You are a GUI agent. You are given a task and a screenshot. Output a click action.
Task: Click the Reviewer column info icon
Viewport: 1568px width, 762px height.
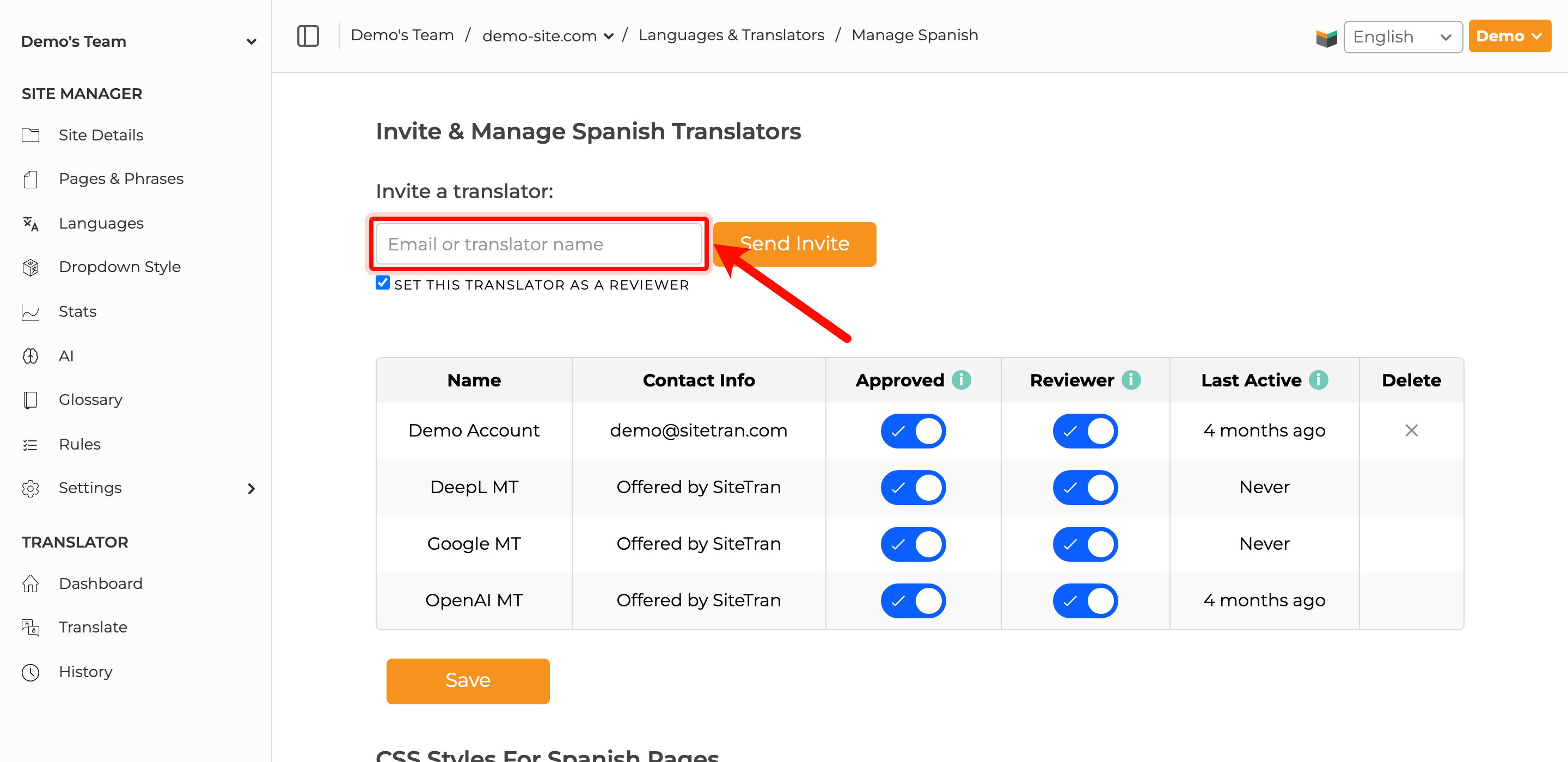pyautogui.click(x=1131, y=380)
